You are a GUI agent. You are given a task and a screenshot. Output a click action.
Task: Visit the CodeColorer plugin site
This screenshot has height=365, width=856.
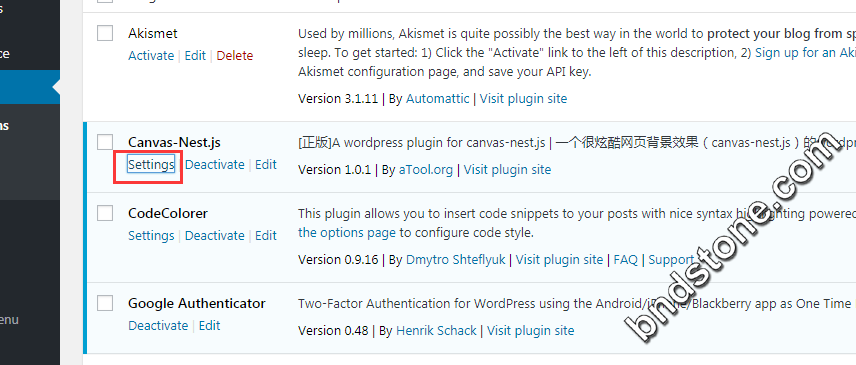[559, 260]
